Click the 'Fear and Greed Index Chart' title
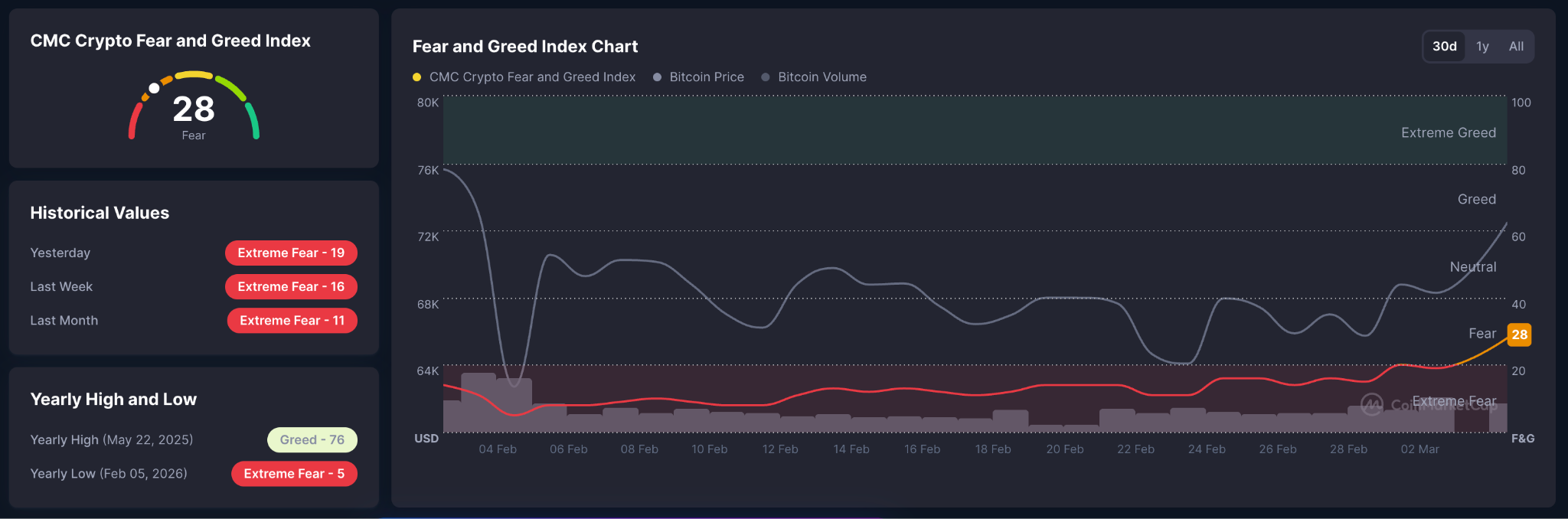 tap(524, 47)
